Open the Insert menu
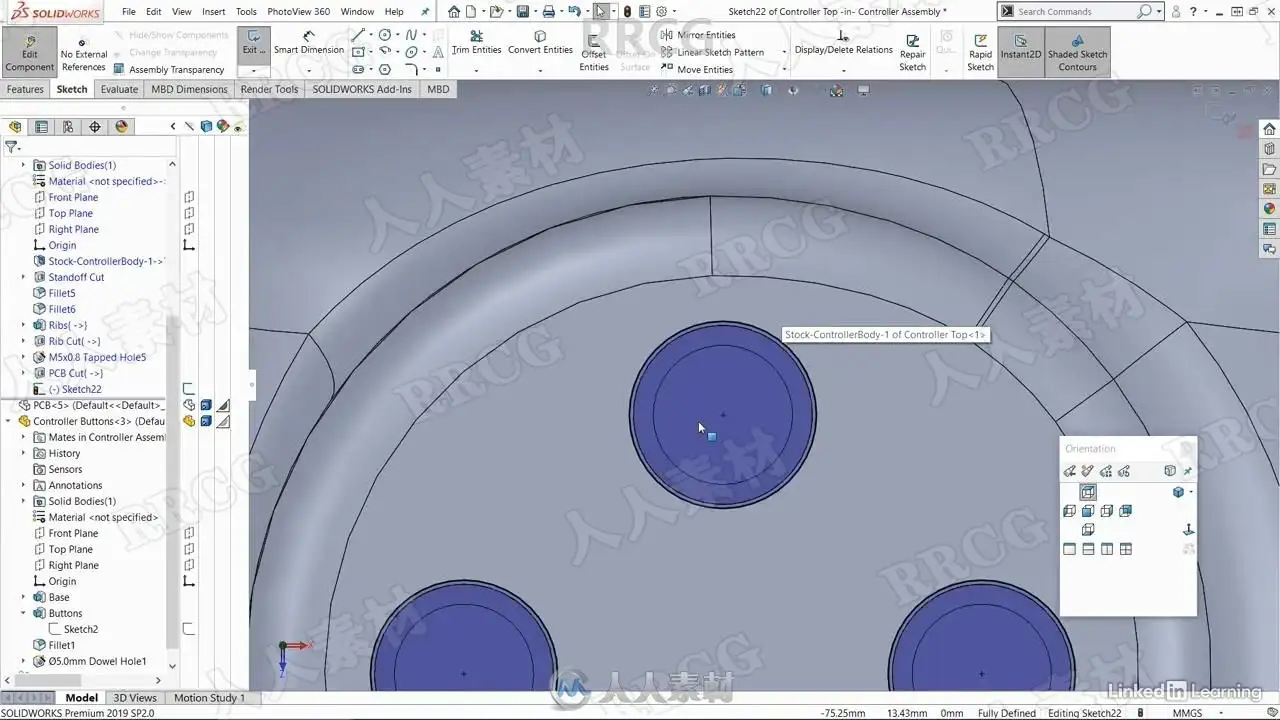Viewport: 1280px width, 720px height. (213, 12)
